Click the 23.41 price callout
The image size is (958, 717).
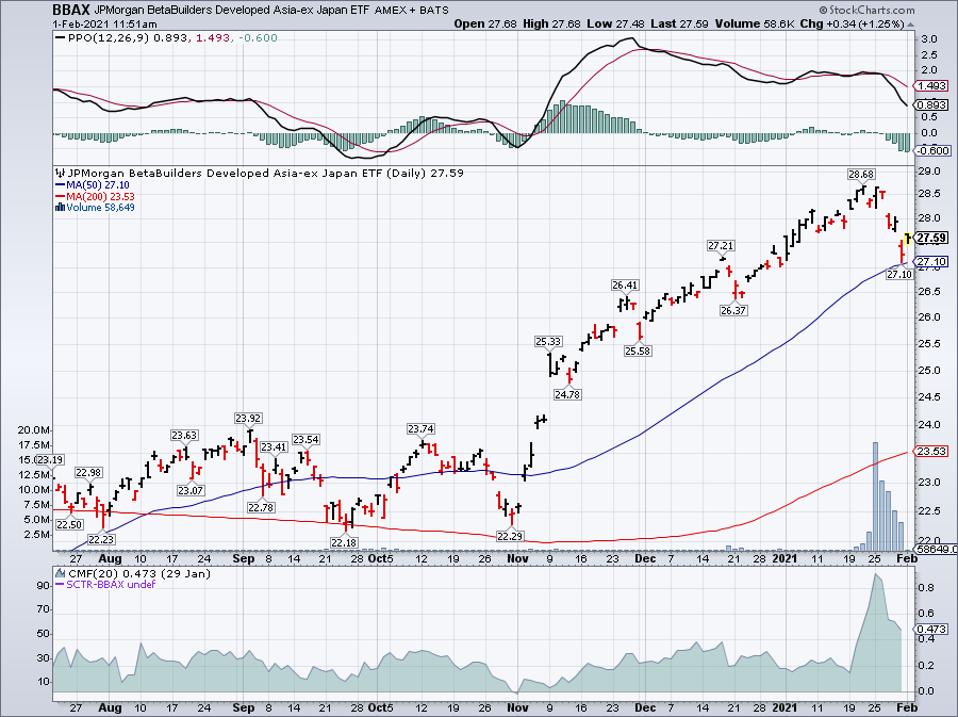click(274, 447)
